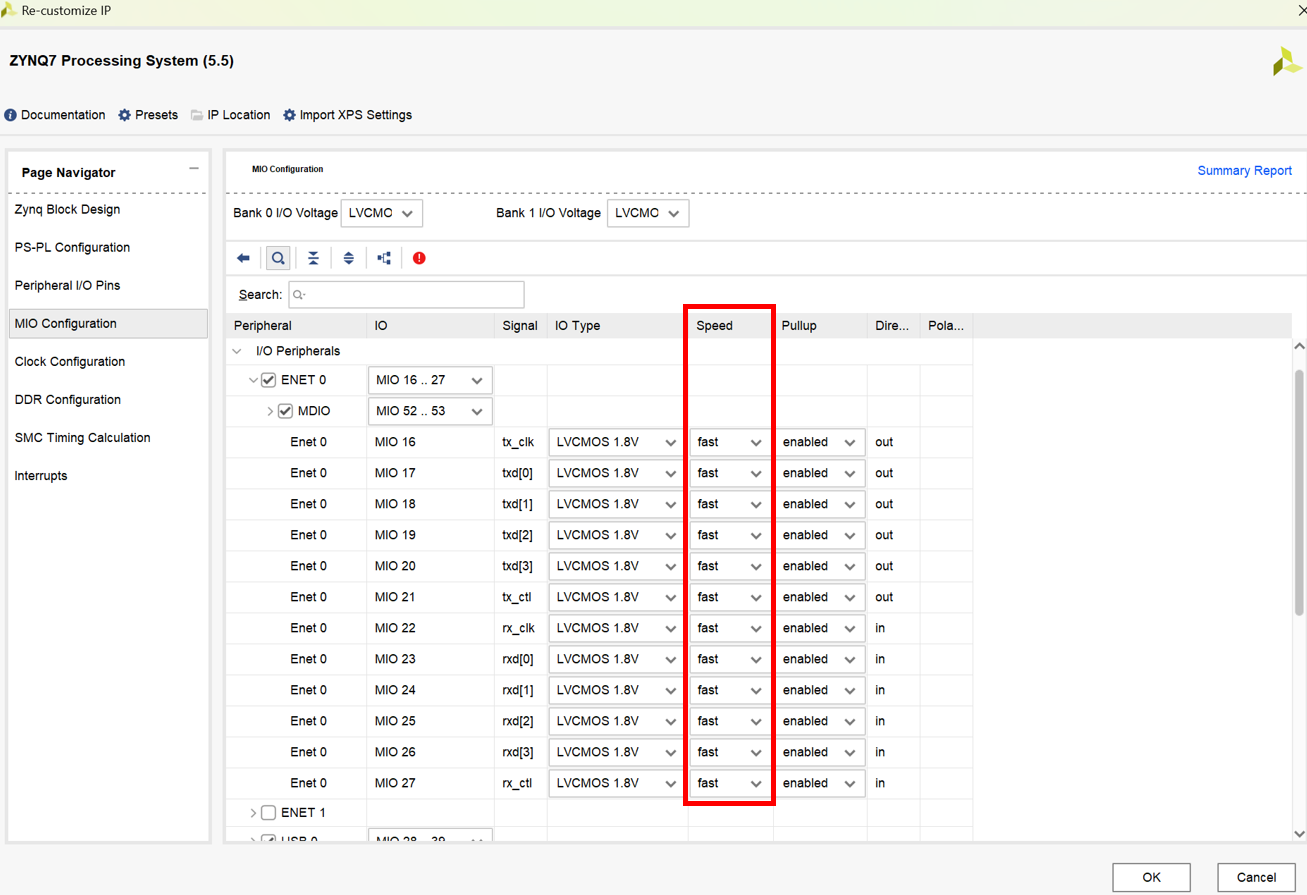1307x895 pixels.
Task: Collapse the ENET 0 tree node
Action: 253,380
